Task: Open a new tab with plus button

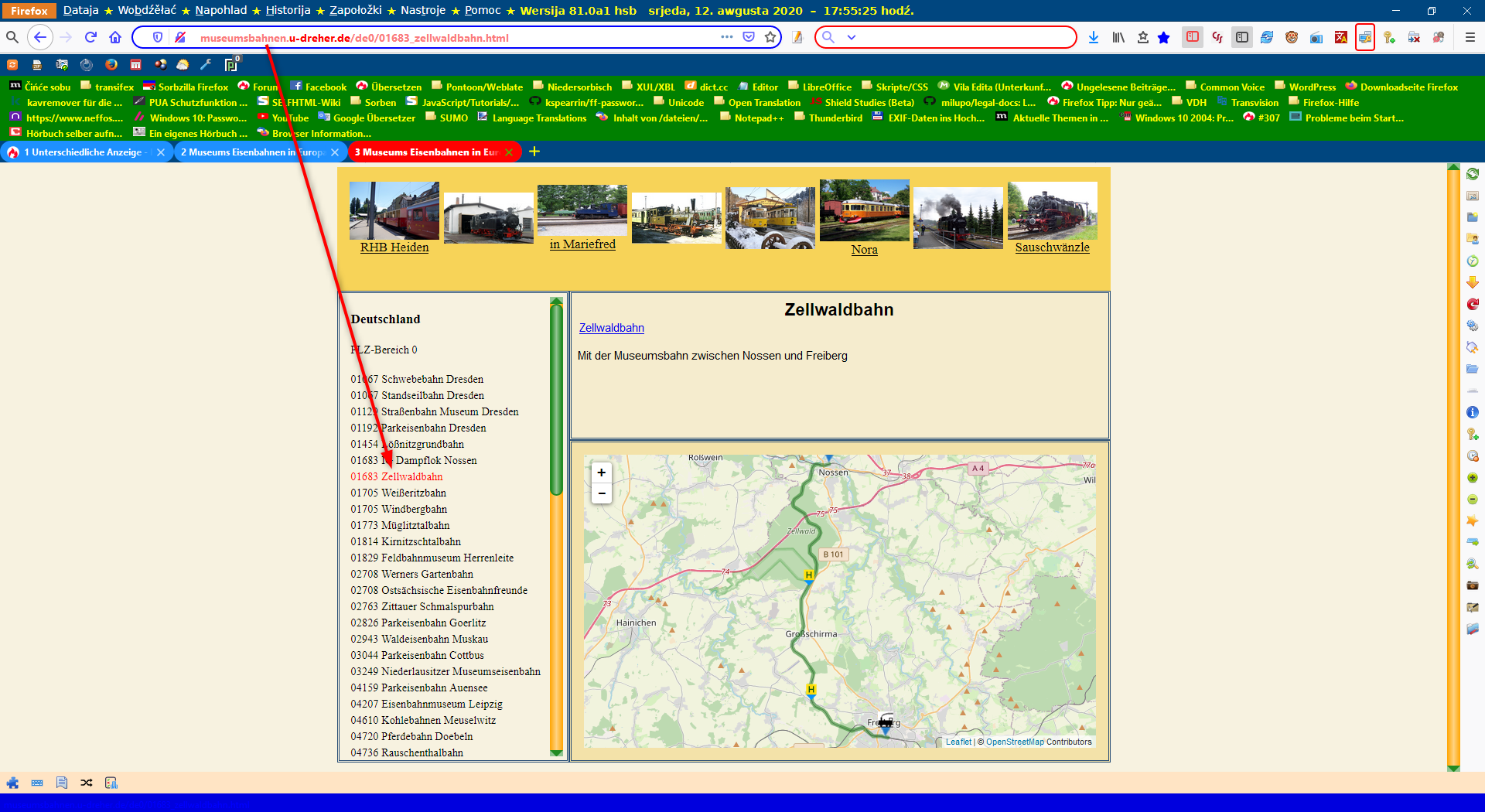Action: (x=534, y=152)
